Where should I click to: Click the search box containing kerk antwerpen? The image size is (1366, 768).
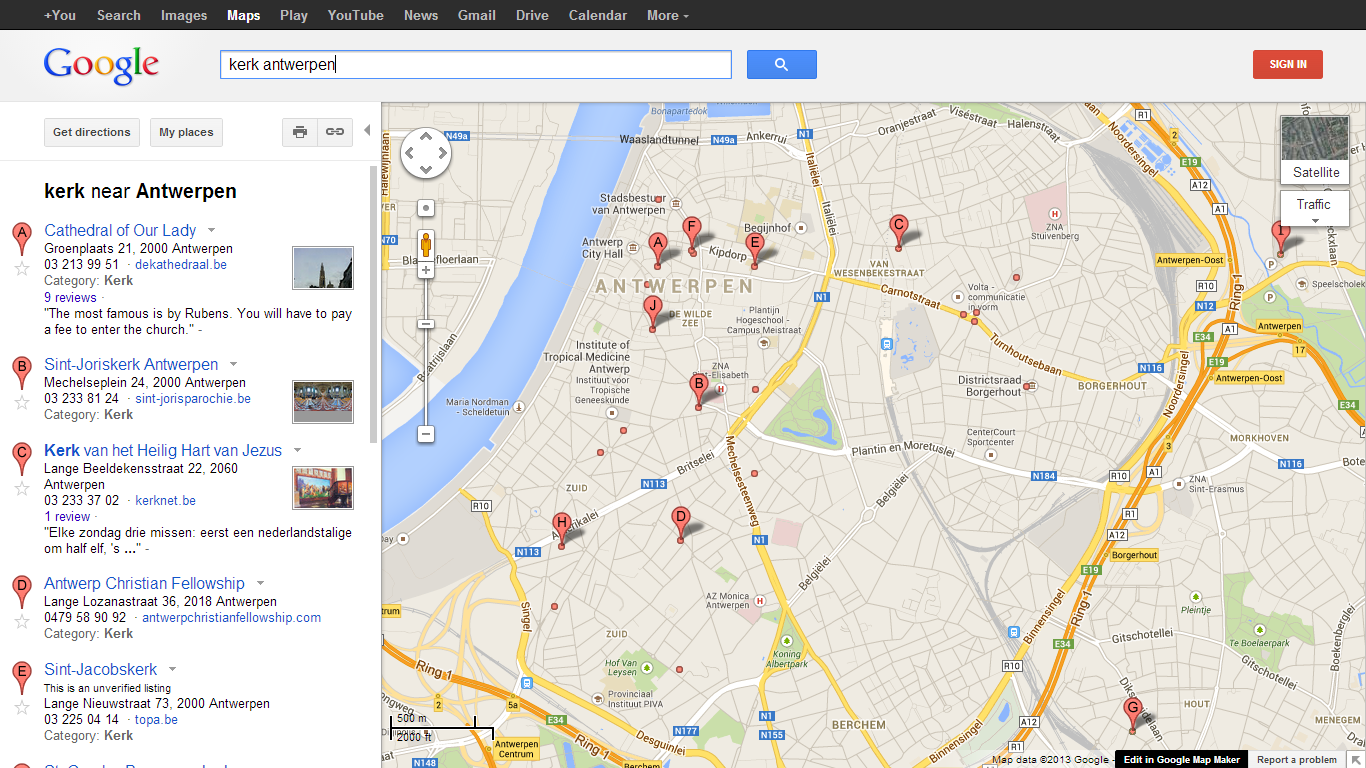(476, 64)
